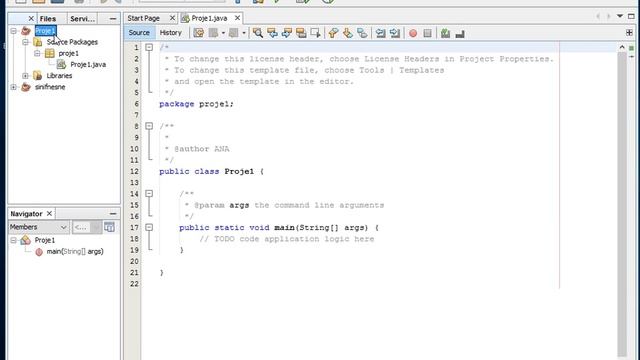
Task: Select the Libraries folder
Action: pos(59,76)
